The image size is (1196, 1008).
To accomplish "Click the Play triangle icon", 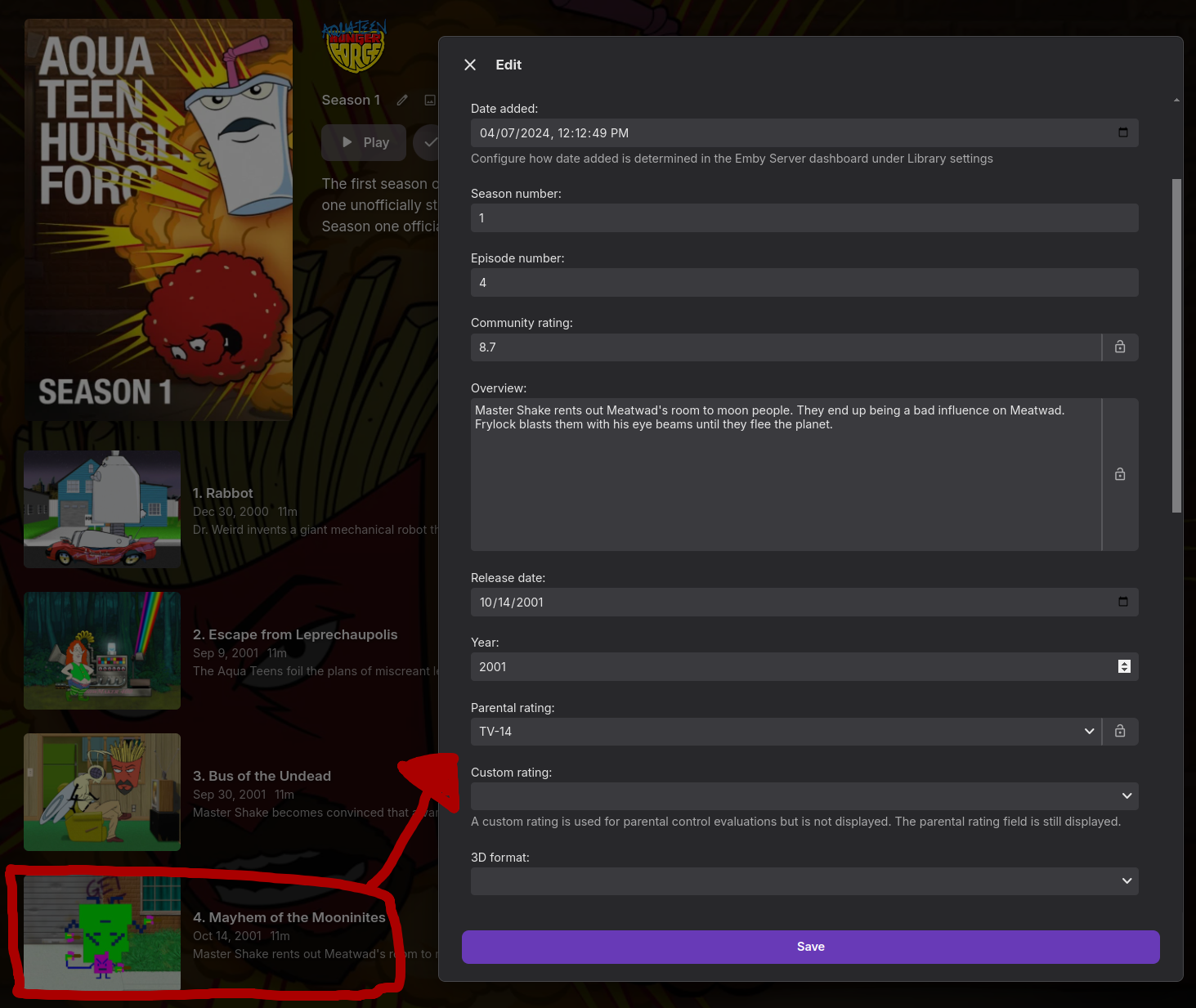I will point(347,142).
